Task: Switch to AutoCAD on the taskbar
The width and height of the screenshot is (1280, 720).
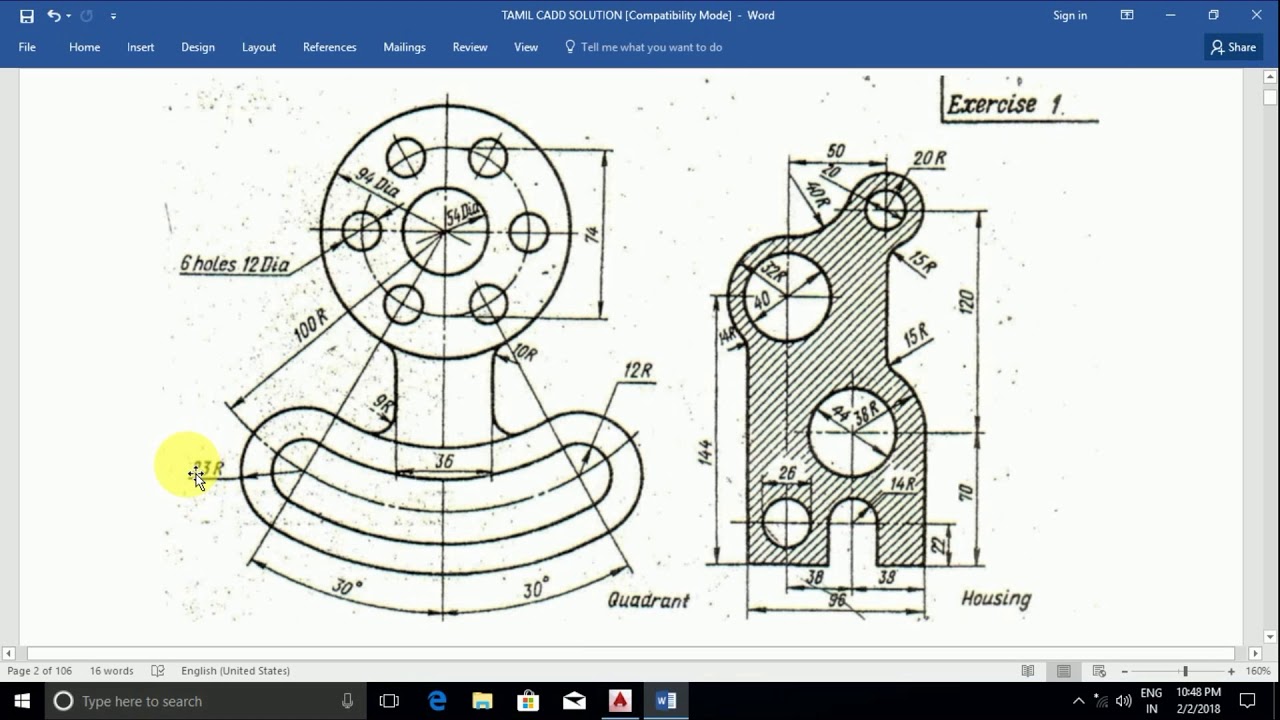Action: pyautogui.click(x=621, y=701)
